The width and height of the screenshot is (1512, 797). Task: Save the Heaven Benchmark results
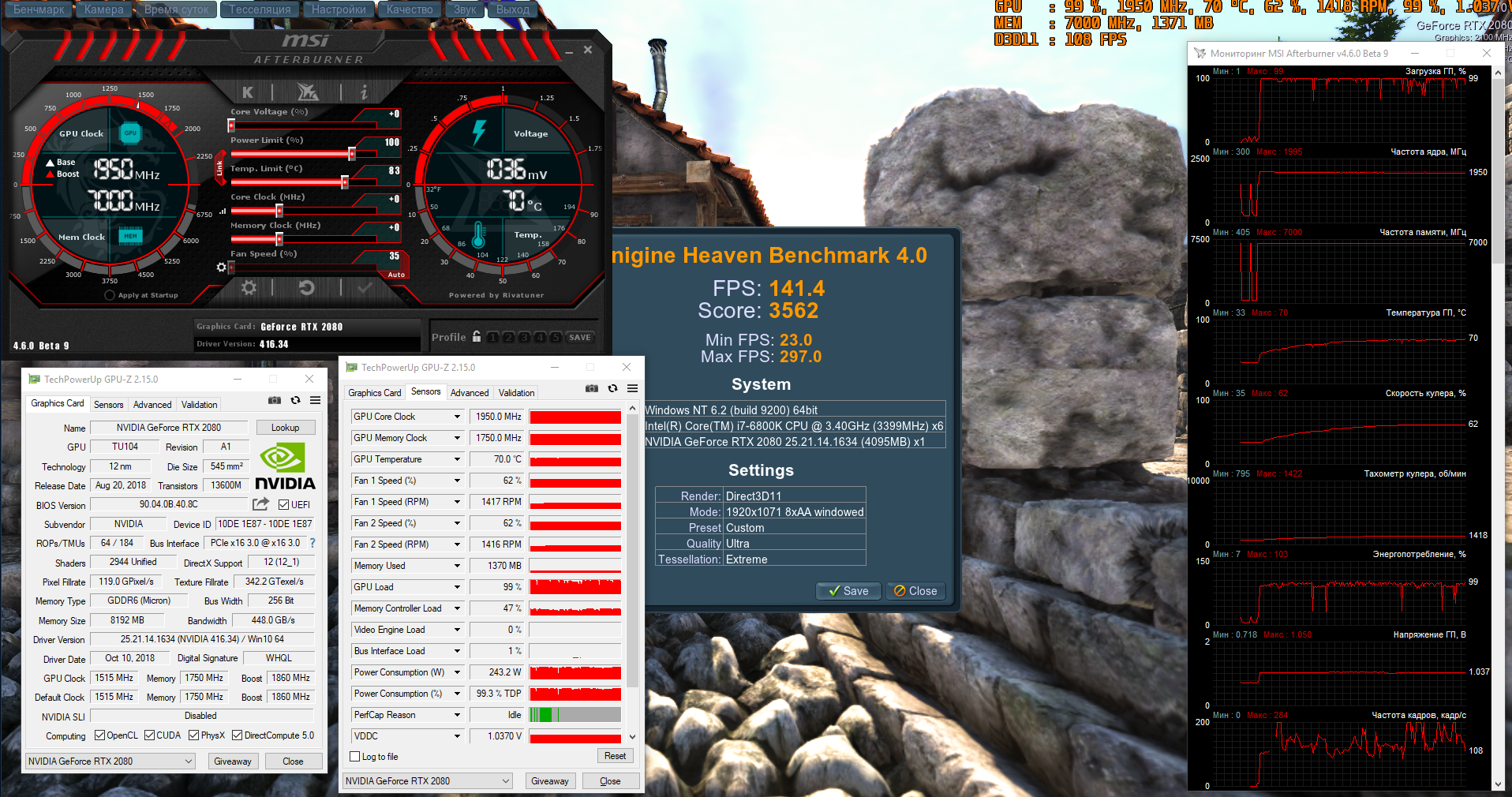coord(848,591)
